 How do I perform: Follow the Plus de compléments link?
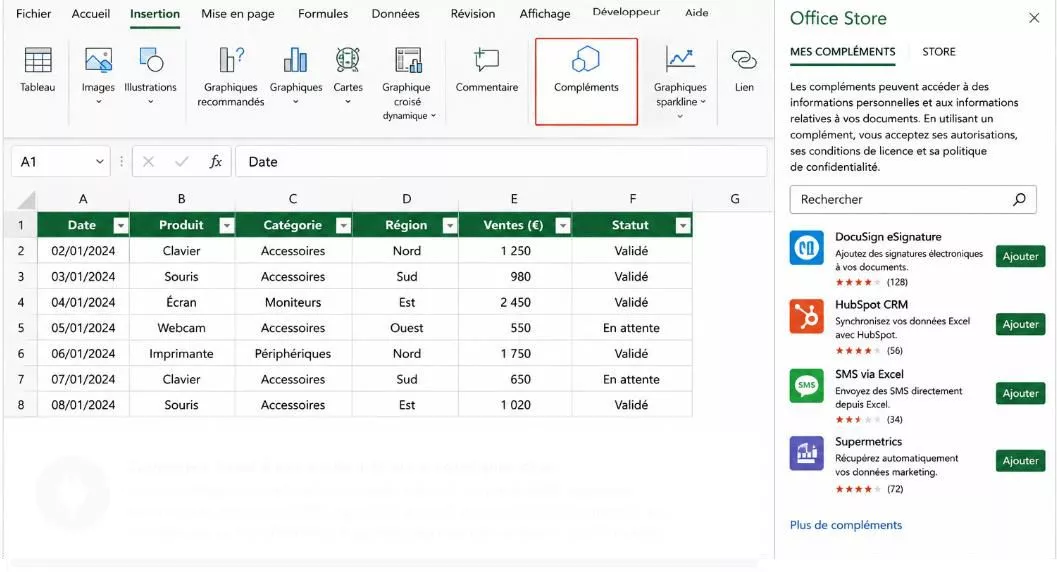(845, 525)
